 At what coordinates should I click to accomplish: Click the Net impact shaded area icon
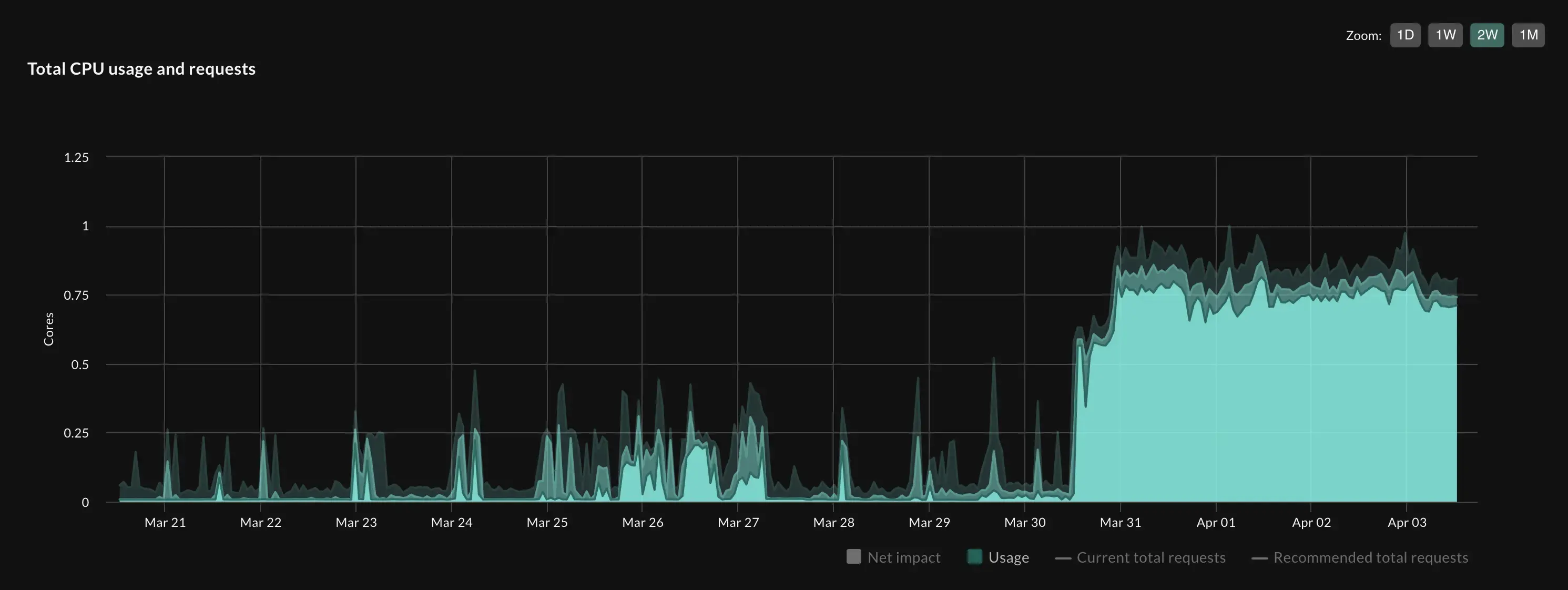pos(851,557)
